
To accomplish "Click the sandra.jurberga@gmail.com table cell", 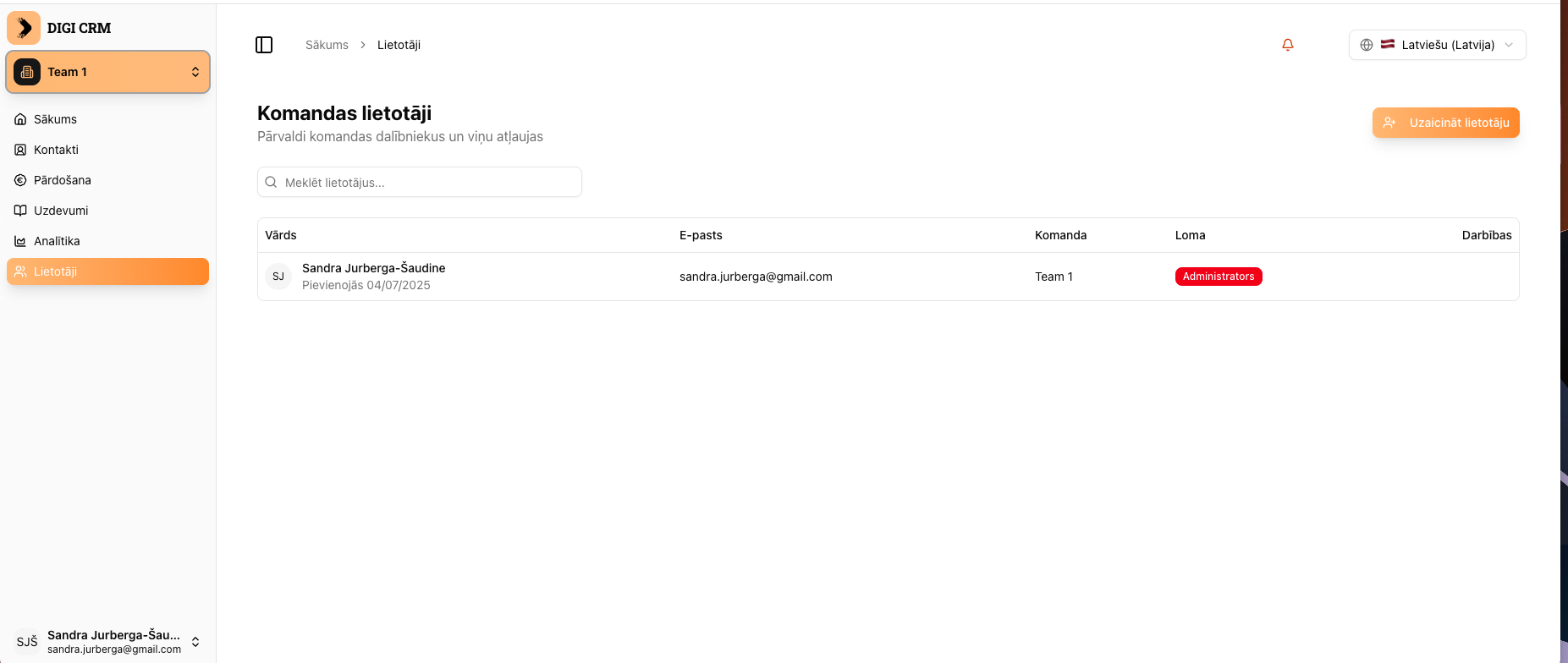I will [x=756, y=277].
